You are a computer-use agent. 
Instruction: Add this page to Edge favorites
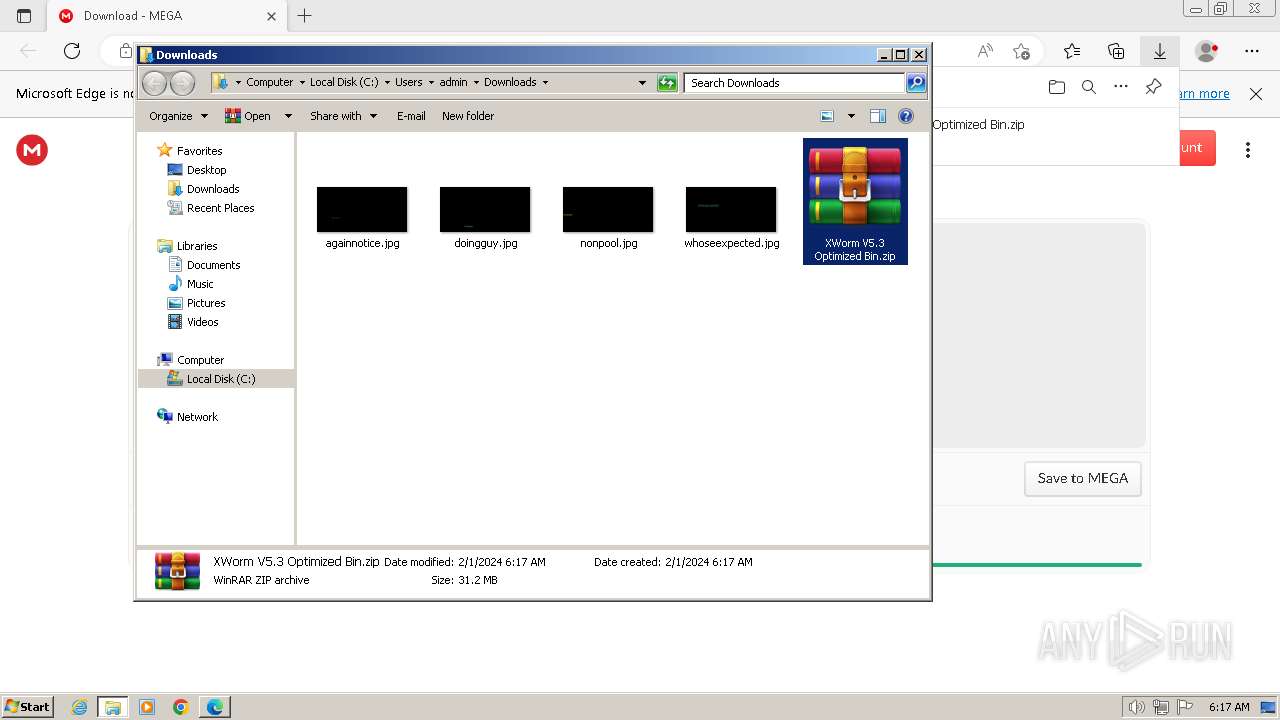1021,51
